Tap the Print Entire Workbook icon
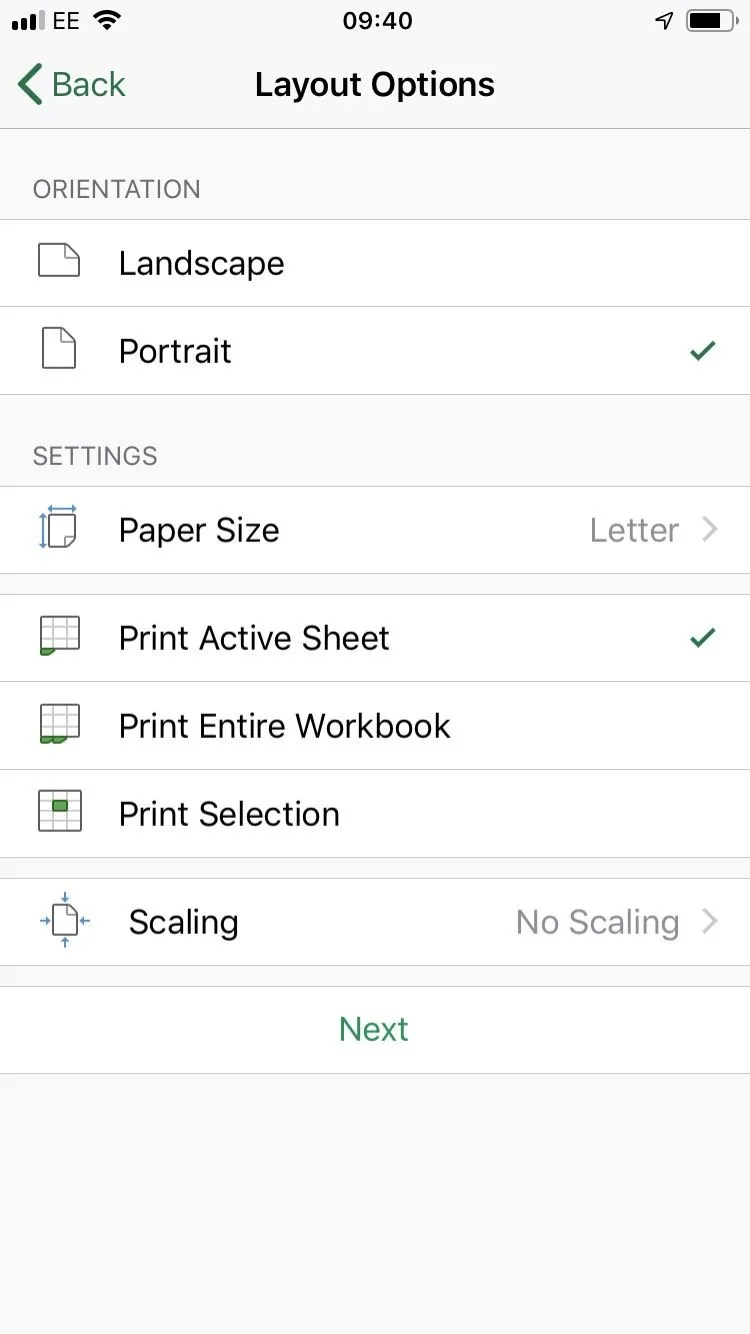 (x=59, y=725)
